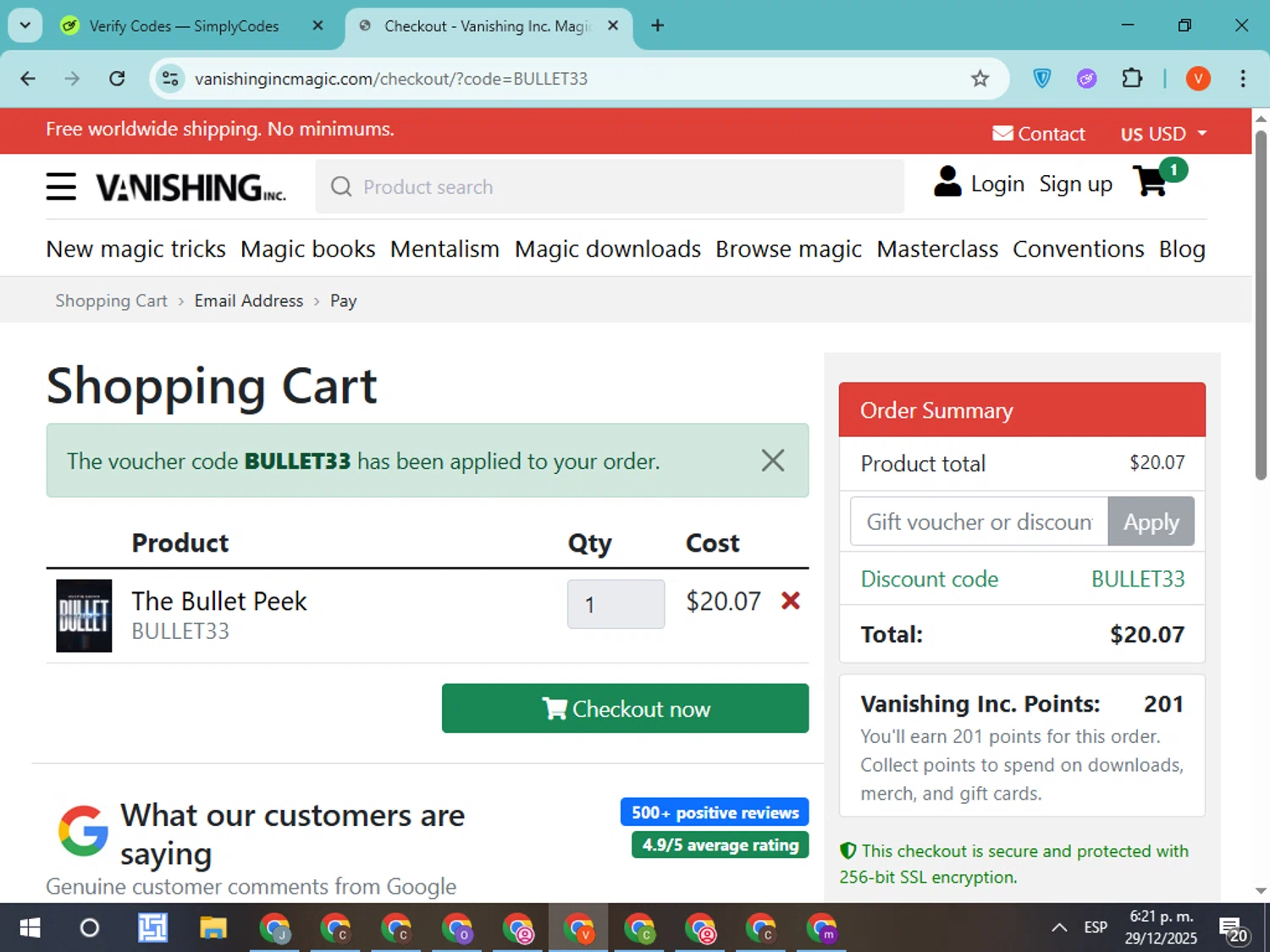Open the Conventions menu item
The height and width of the screenshot is (952, 1270).
(1079, 249)
